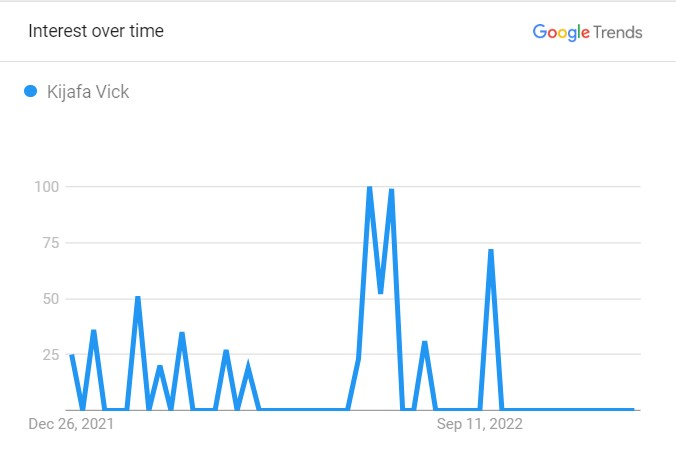Image resolution: width=676 pixels, height=471 pixels.
Task: Click the 25 y-axis label
Action: coord(51,355)
